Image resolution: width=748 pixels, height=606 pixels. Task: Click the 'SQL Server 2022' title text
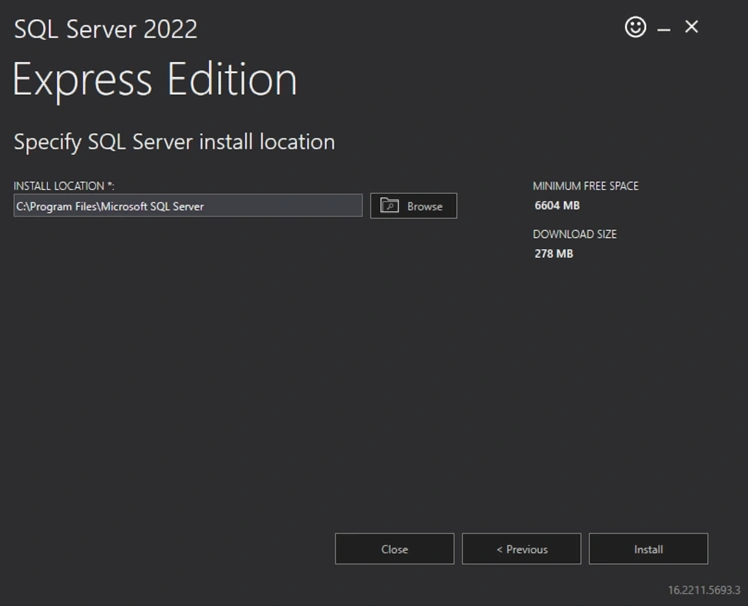pos(105,29)
